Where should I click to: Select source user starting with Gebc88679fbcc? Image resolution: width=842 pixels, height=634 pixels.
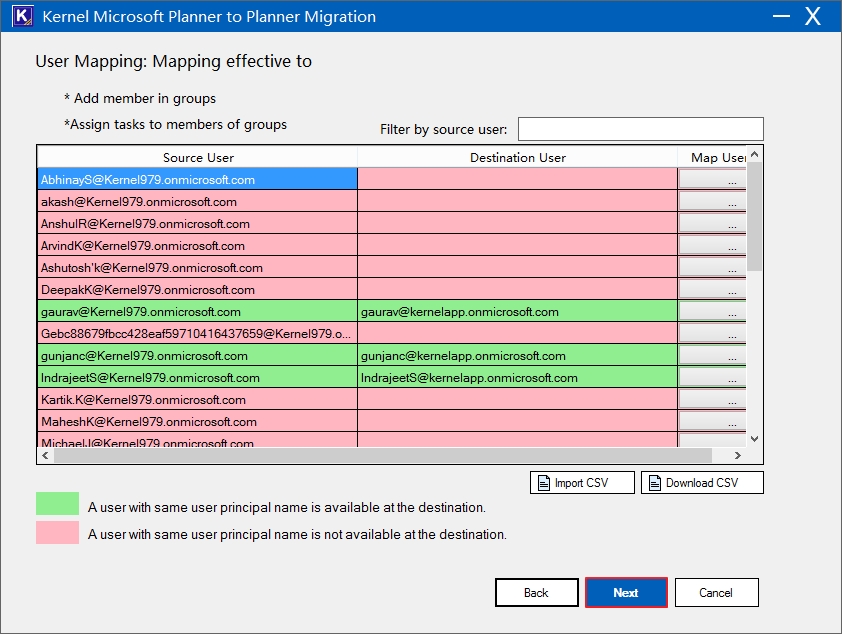pos(198,333)
